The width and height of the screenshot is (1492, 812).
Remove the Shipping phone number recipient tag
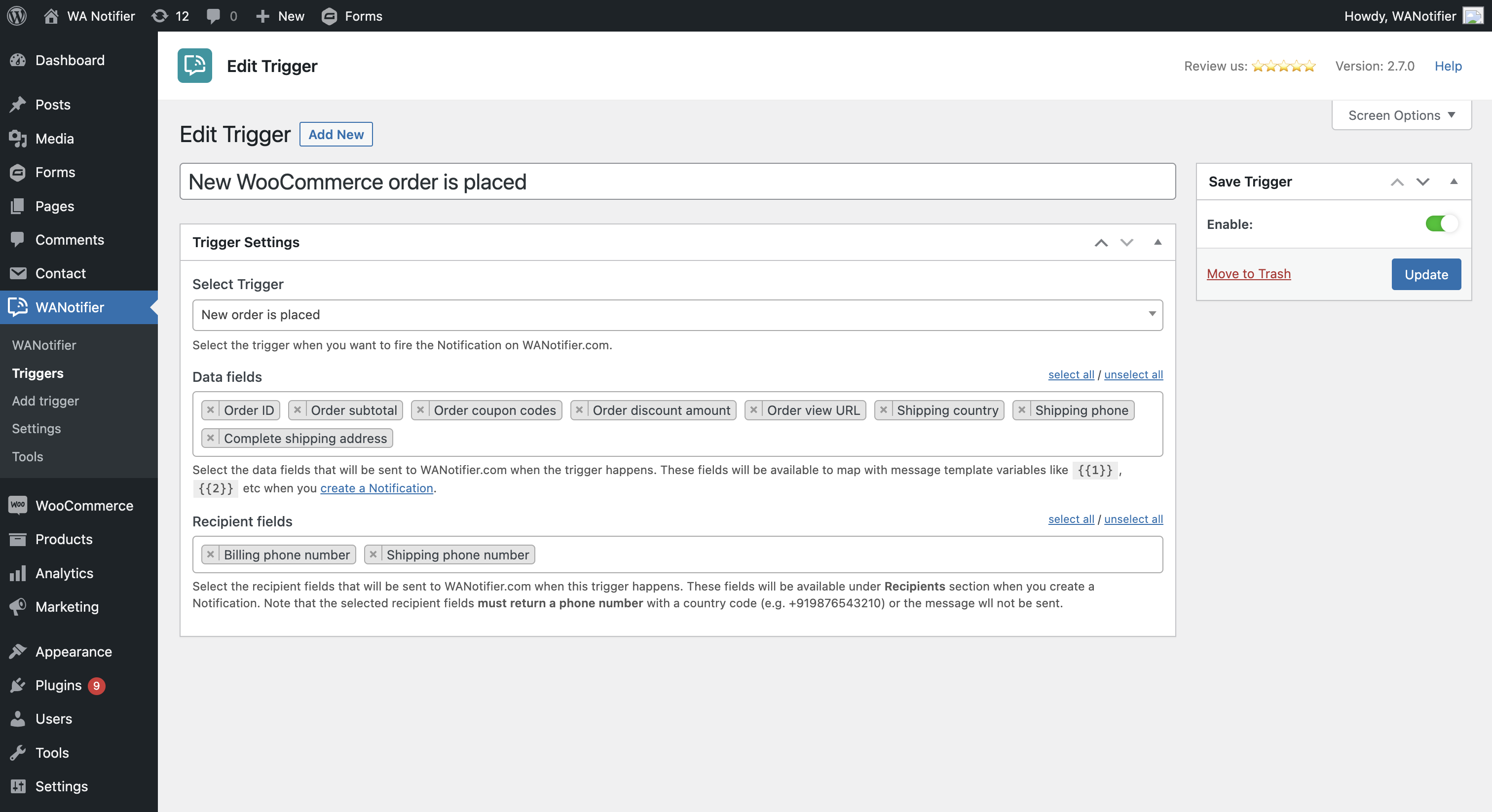tap(373, 555)
